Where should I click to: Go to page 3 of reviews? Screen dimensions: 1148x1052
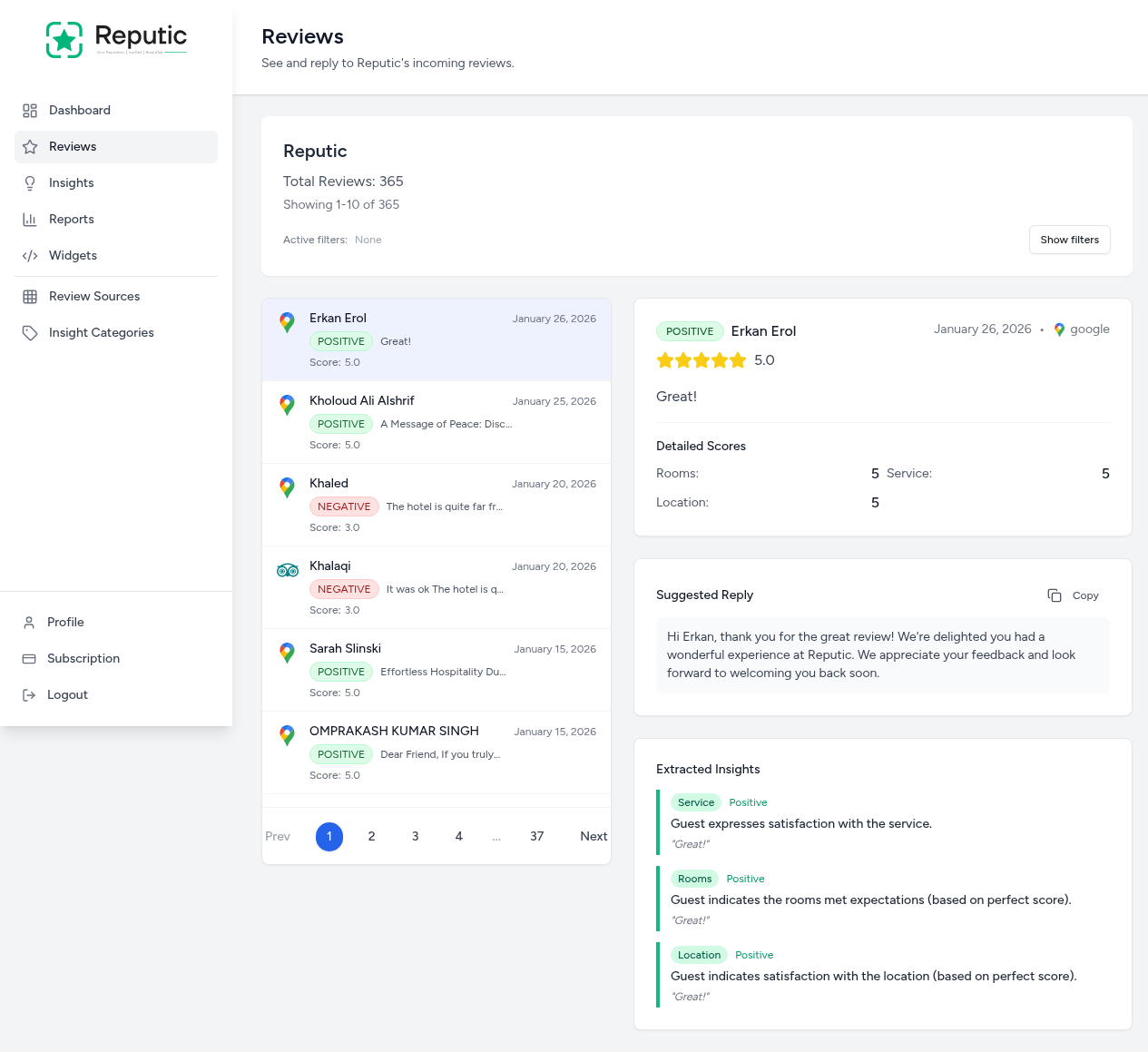click(x=415, y=837)
